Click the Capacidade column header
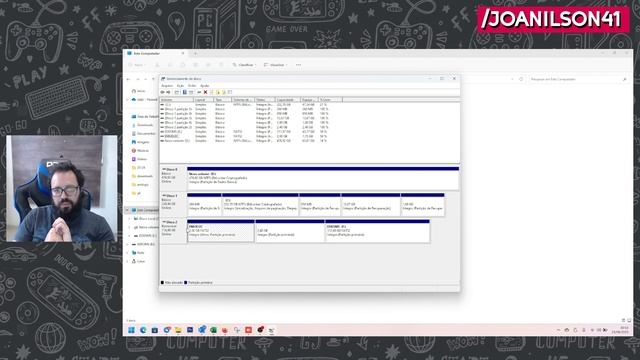This screenshot has height=360, width=640. pyautogui.click(x=288, y=100)
